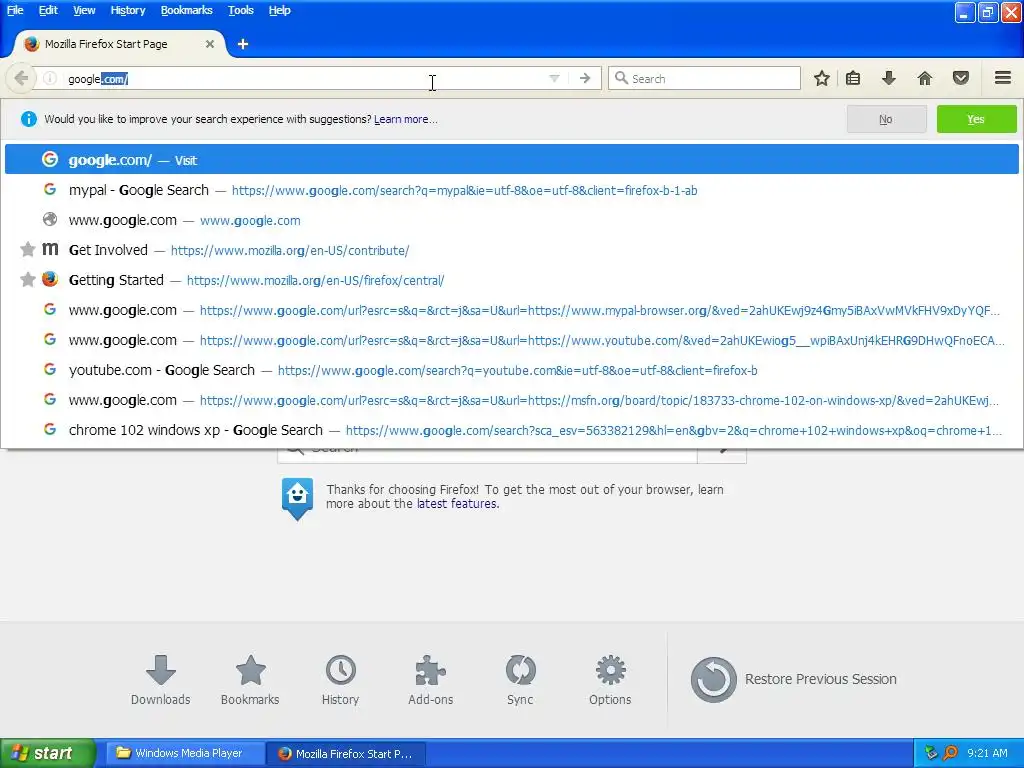This screenshot has height=768, width=1024.
Task: Open the downloads arrow toolbar icon
Action: (x=889, y=78)
